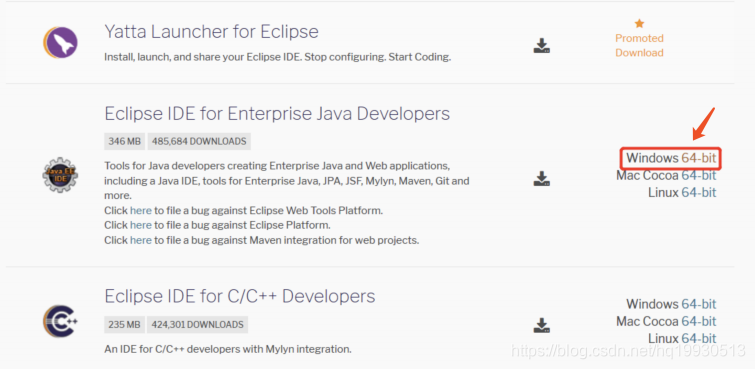Click the 485,684 DOWNLOADS badge
Image resolution: width=755 pixels, height=369 pixels.
click(199, 142)
